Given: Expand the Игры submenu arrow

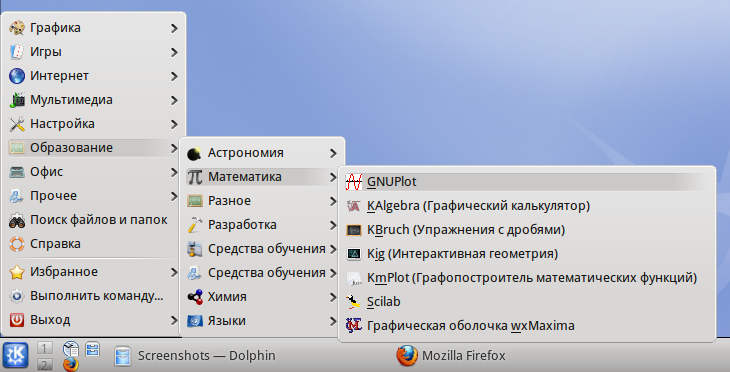Looking at the screenshot, I should (174, 52).
